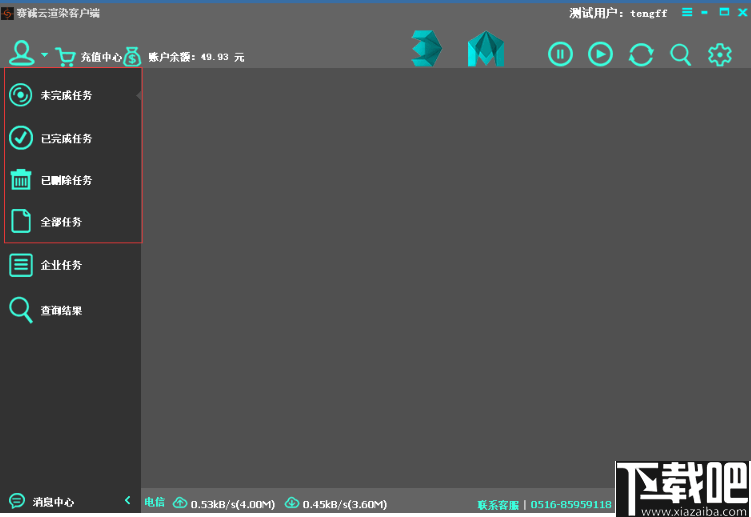Click the app logo in title bar
The height and width of the screenshot is (517, 751).
tap(7, 13)
